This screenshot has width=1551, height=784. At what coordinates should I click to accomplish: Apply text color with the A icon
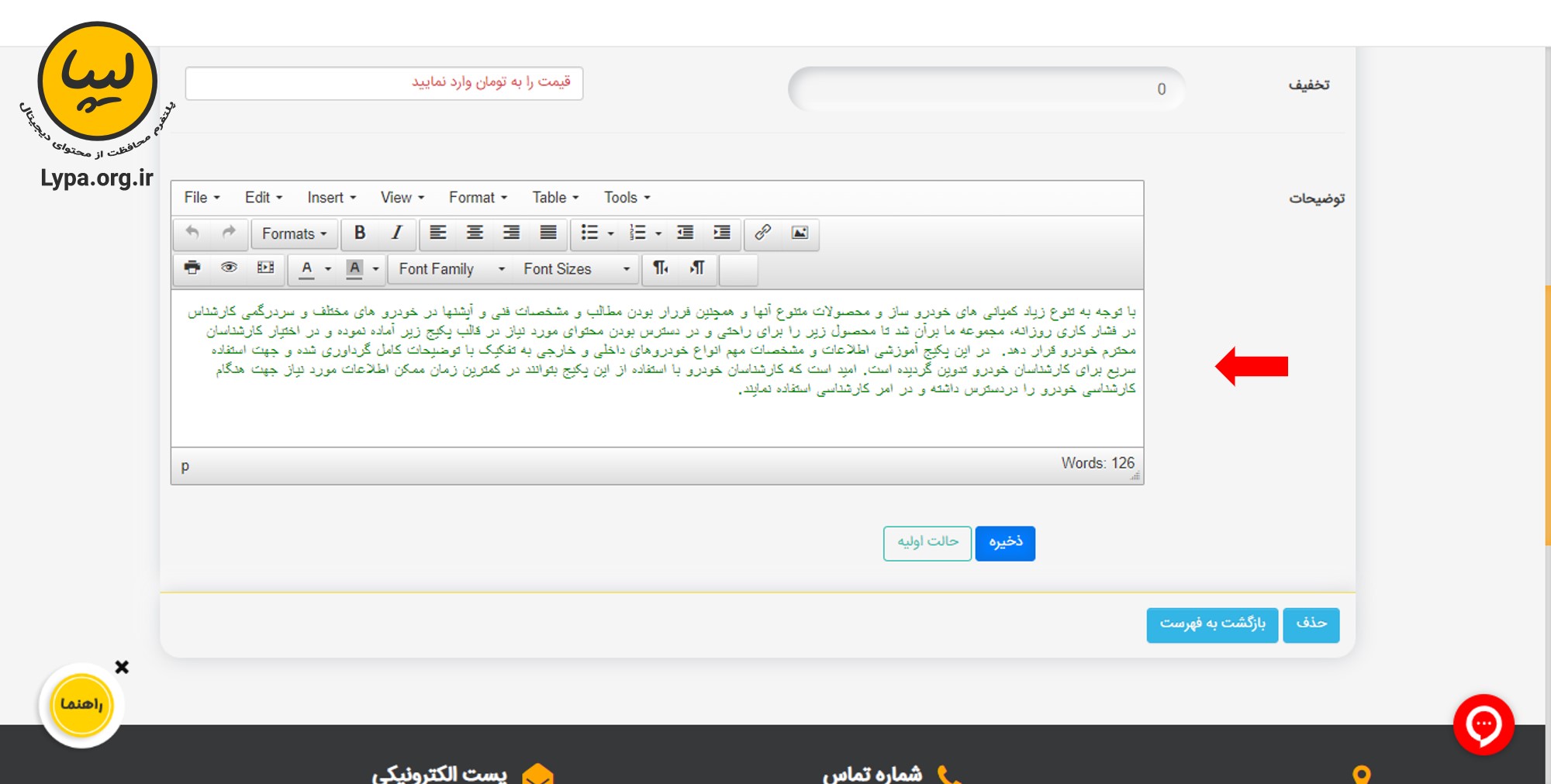pos(307,268)
